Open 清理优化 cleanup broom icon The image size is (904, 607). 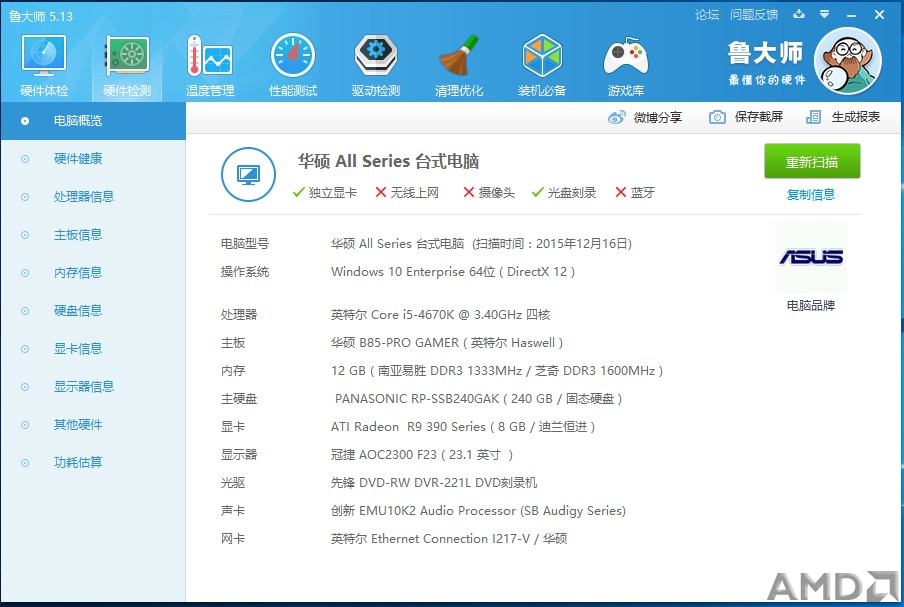(459, 55)
